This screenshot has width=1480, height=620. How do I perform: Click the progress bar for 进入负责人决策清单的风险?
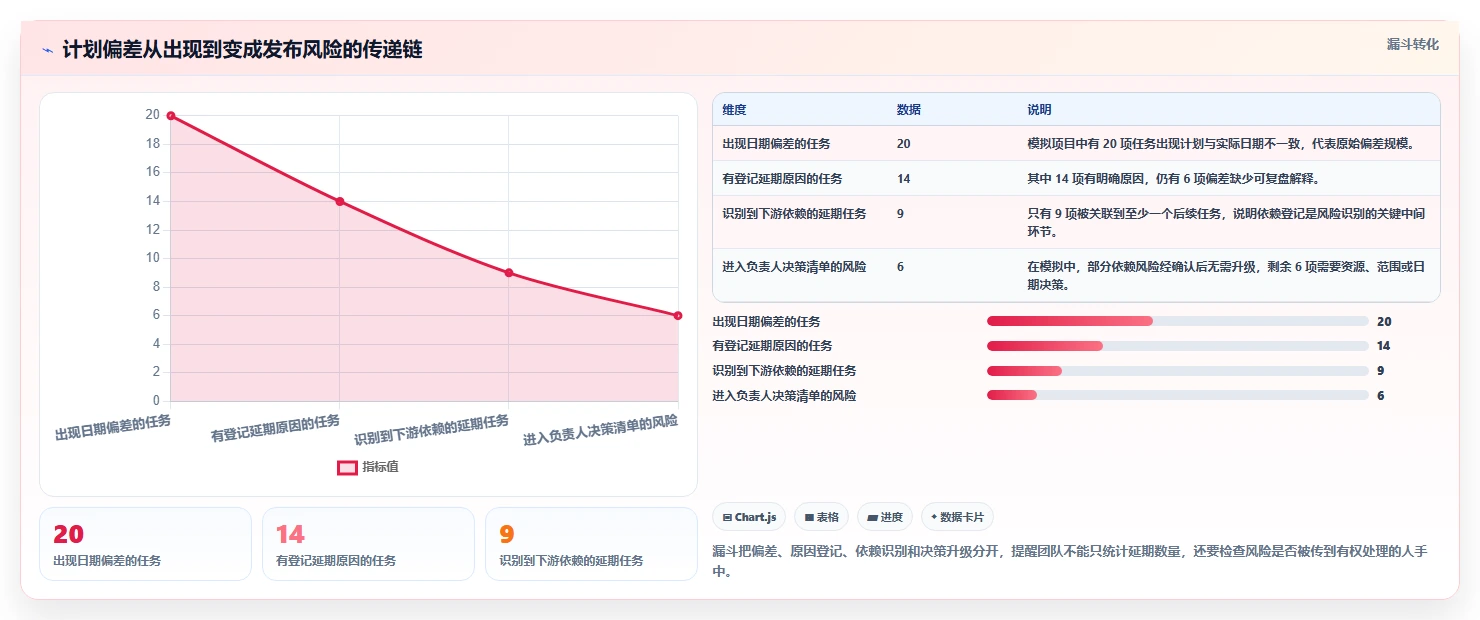[x=1177, y=395]
